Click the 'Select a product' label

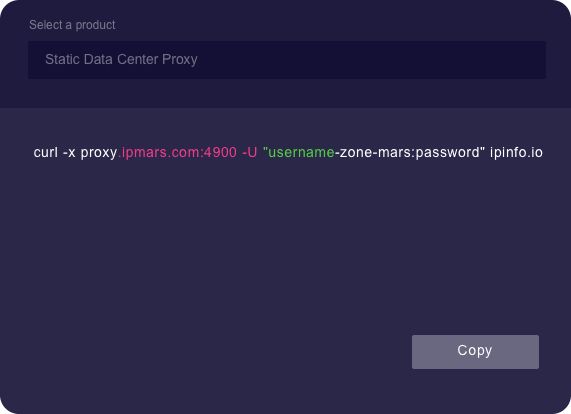(72, 25)
